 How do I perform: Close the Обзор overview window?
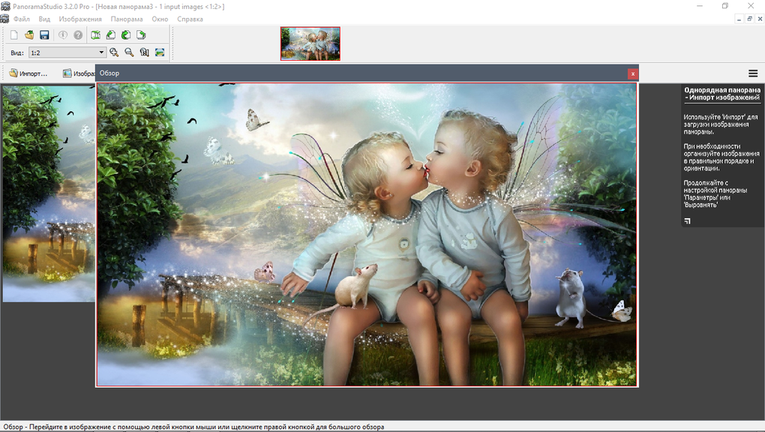pos(632,74)
